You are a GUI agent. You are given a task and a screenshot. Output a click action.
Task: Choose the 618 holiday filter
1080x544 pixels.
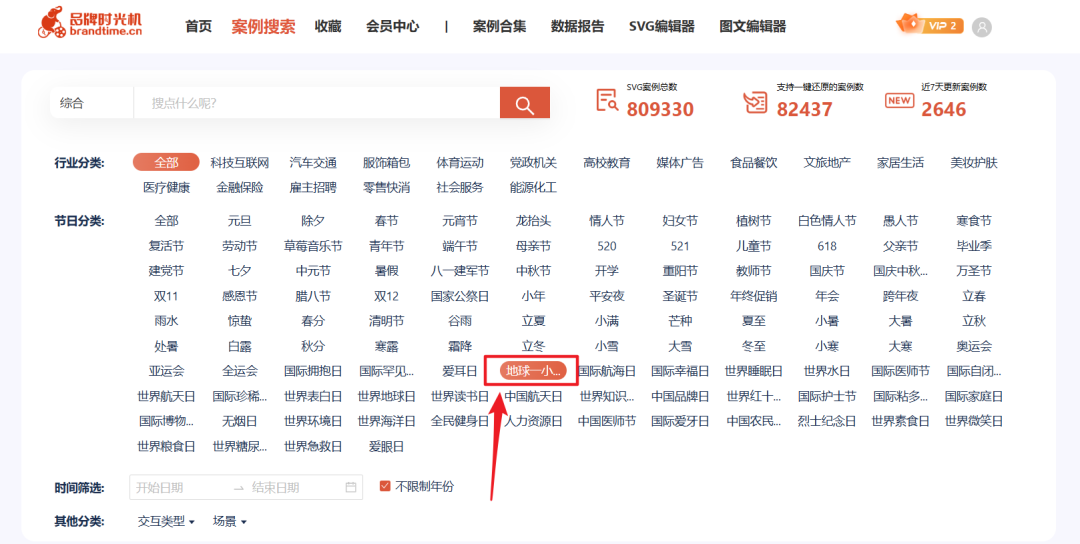(827, 246)
